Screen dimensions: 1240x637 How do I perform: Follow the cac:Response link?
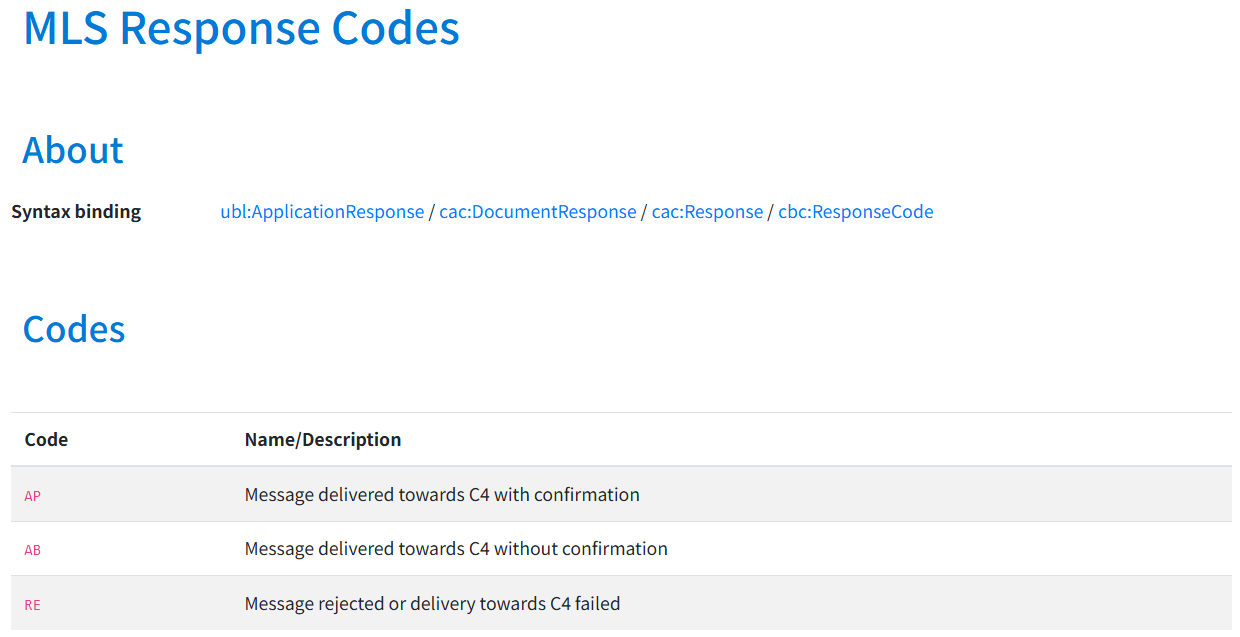point(707,212)
